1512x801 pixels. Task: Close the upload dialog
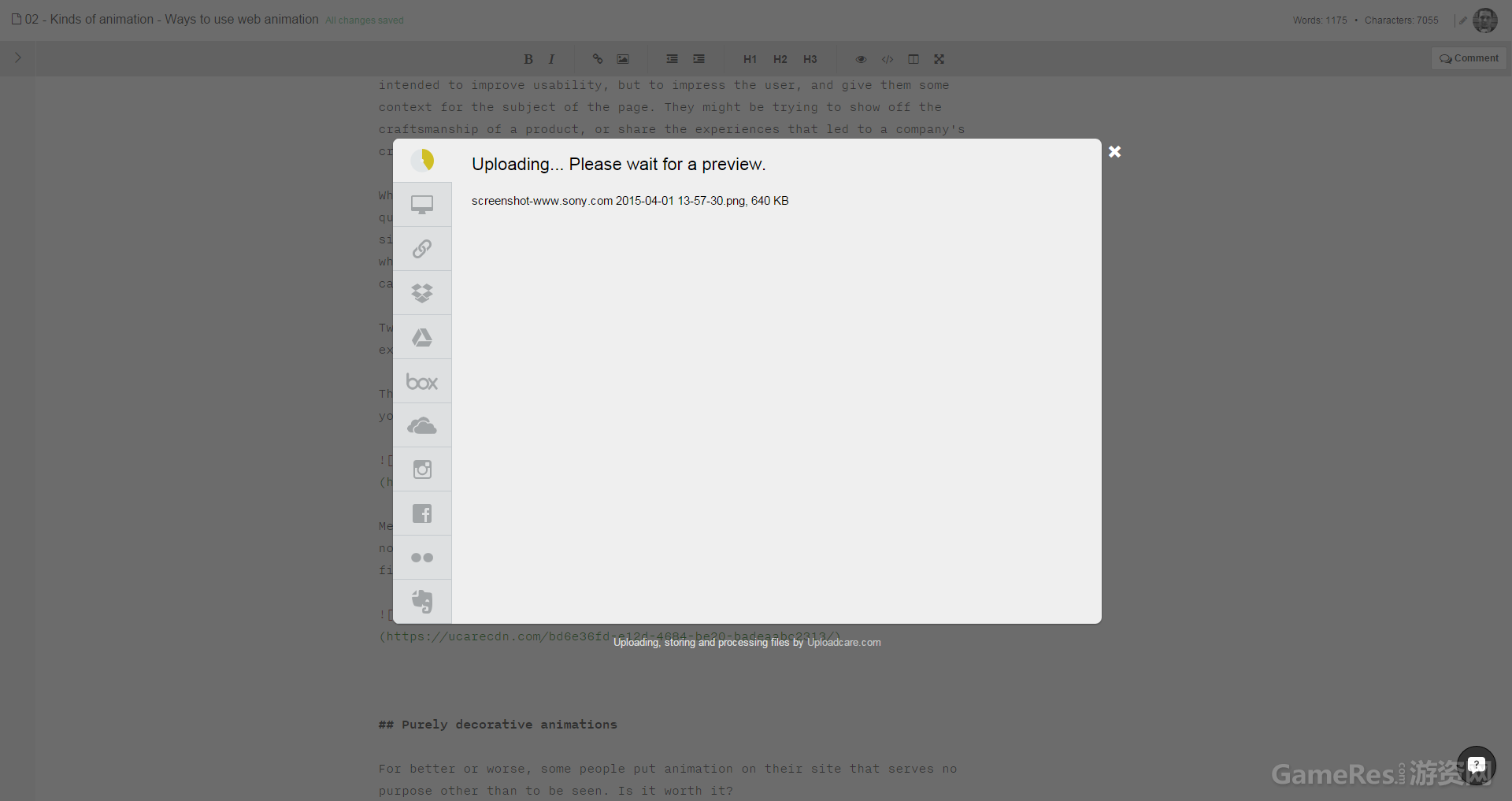pyautogui.click(x=1114, y=152)
